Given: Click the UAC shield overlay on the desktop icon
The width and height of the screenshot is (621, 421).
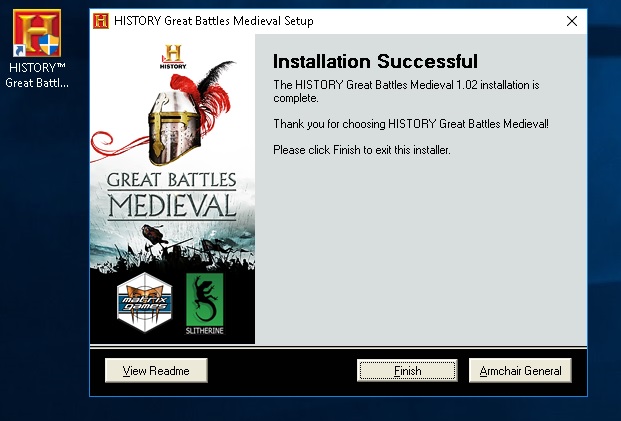Looking at the screenshot, I should coord(50,45).
